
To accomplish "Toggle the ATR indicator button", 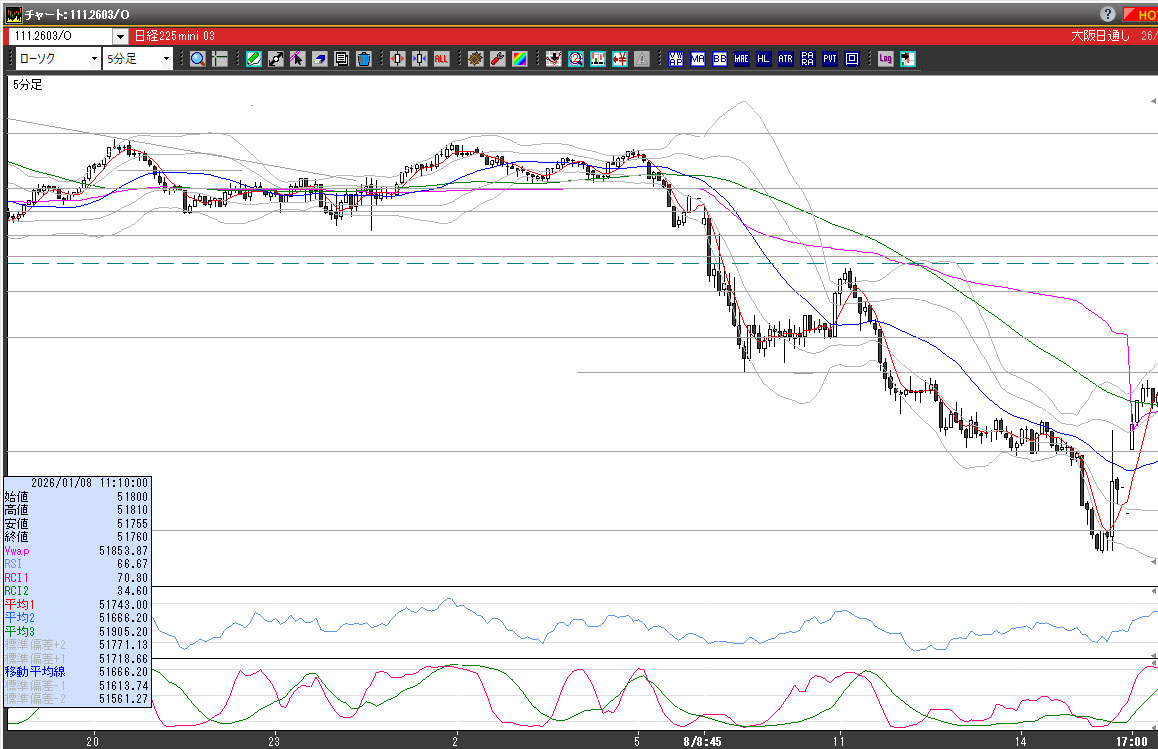I will pyautogui.click(x=785, y=59).
